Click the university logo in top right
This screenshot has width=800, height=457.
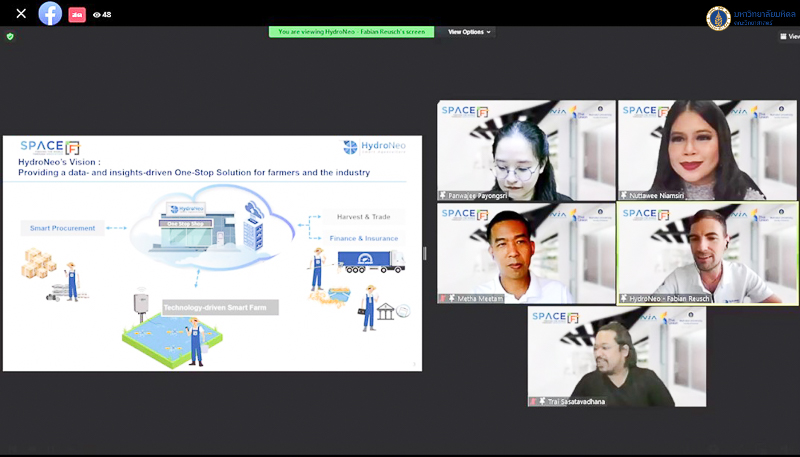coord(718,18)
